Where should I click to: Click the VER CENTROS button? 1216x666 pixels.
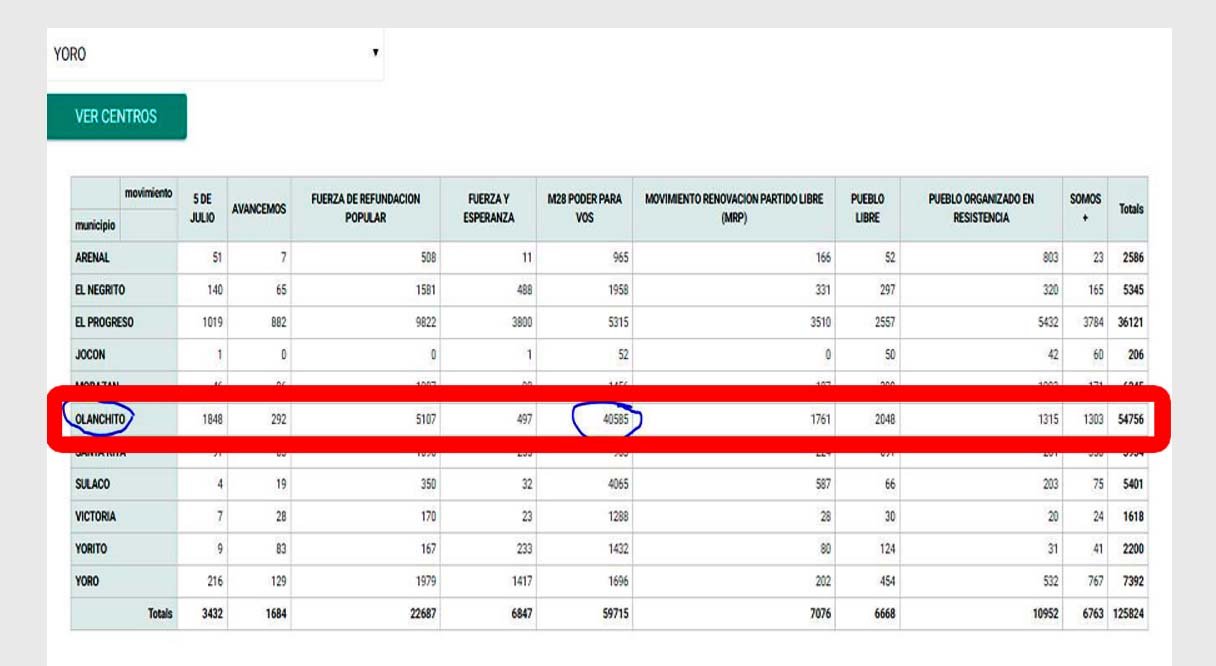116,117
